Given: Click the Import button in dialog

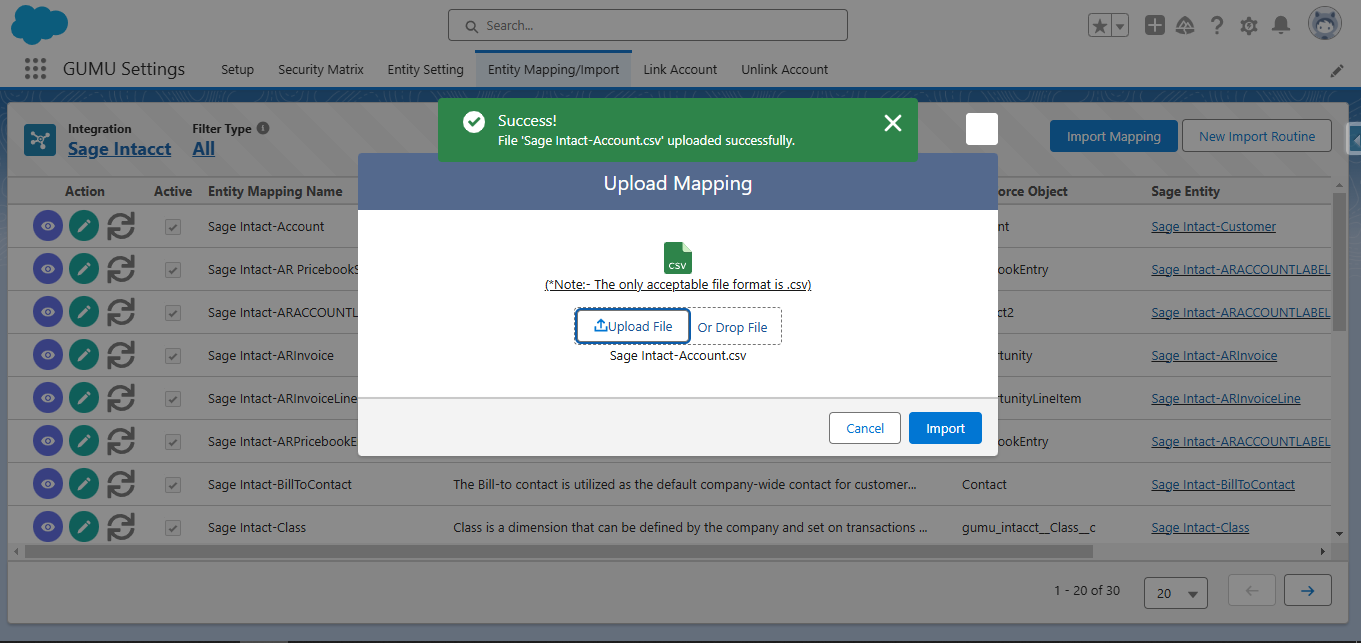Looking at the screenshot, I should tap(944, 428).
